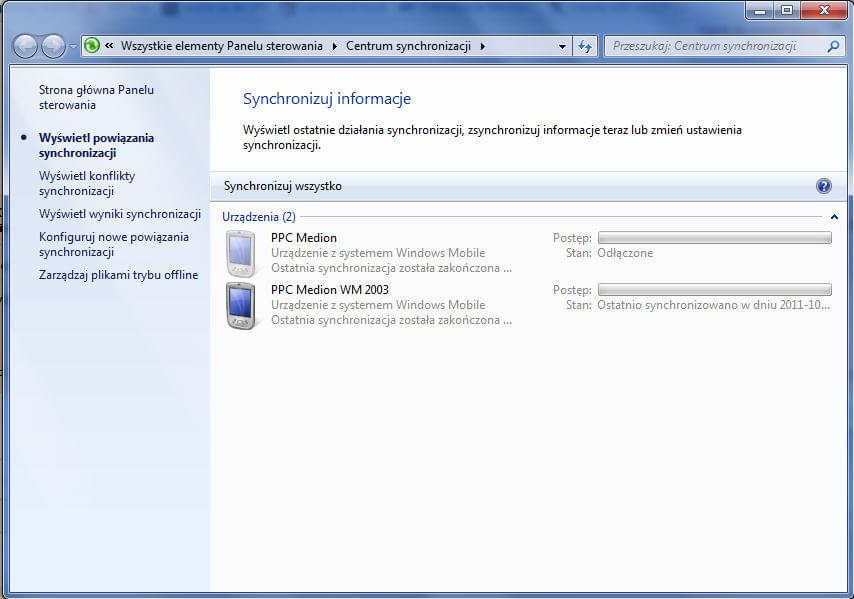Screen dimensions: 854x599
Task: Select the PPC Medion device icon
Action: (241, 253)
